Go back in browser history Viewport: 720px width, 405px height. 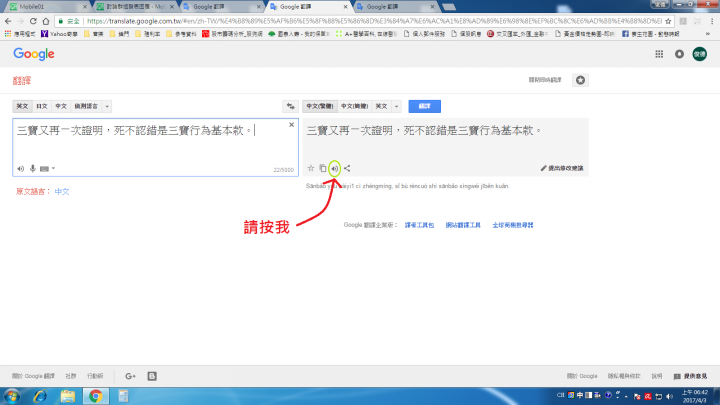(x=8, y=21)
